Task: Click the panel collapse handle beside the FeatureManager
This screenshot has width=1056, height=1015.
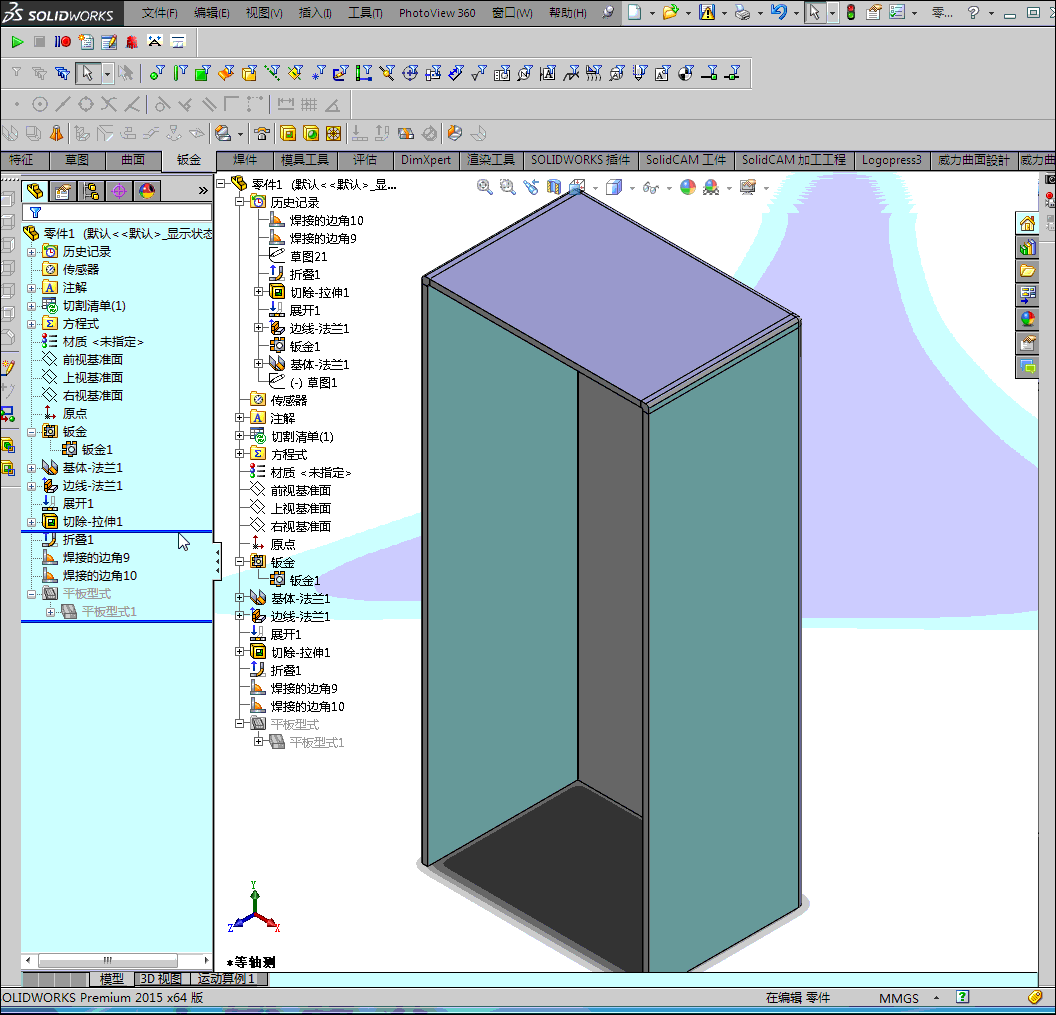Action: pos(217,563)
